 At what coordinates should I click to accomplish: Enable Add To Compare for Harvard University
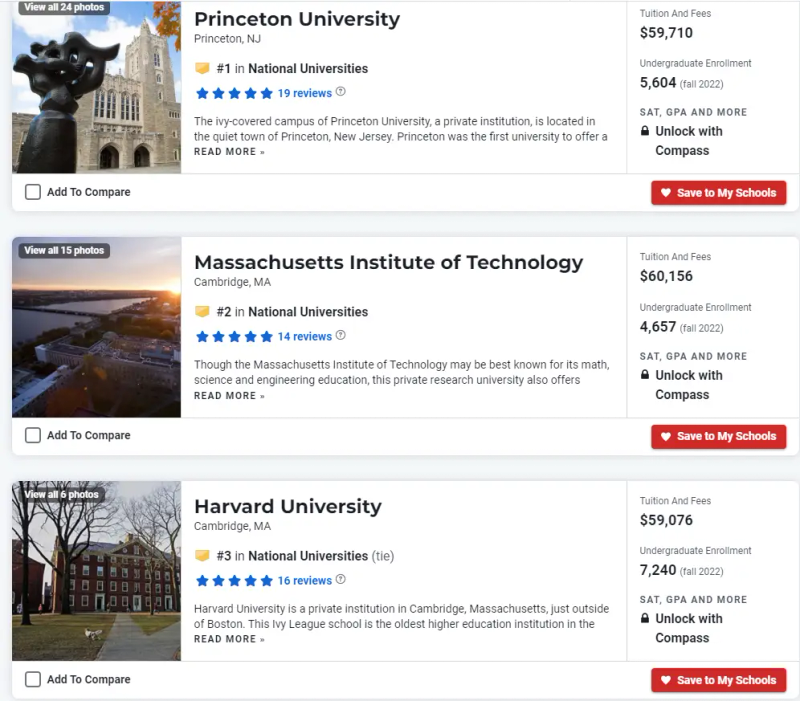pyautogui.click(x=33, y=679)
